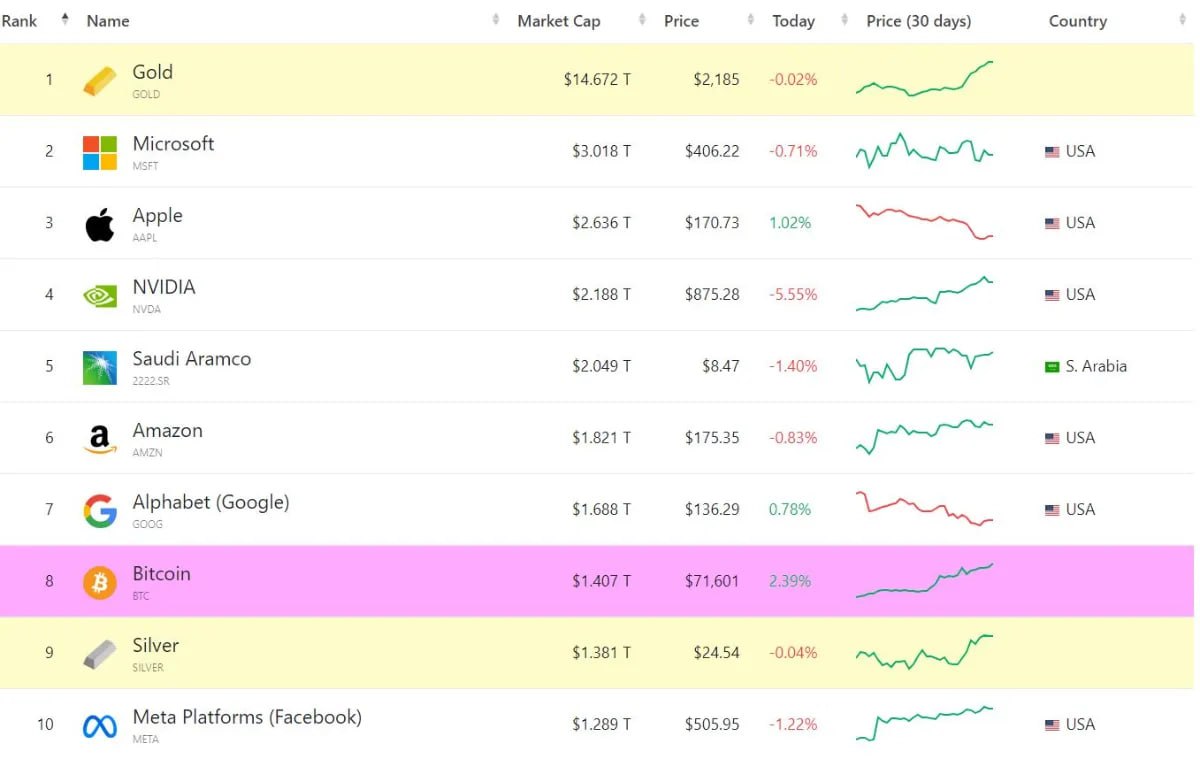Image resolution: width=1200 pixels, height=759 pixels.
Task: Open the Meta Platforms (Facebook) link
Action: click(247, 717)
